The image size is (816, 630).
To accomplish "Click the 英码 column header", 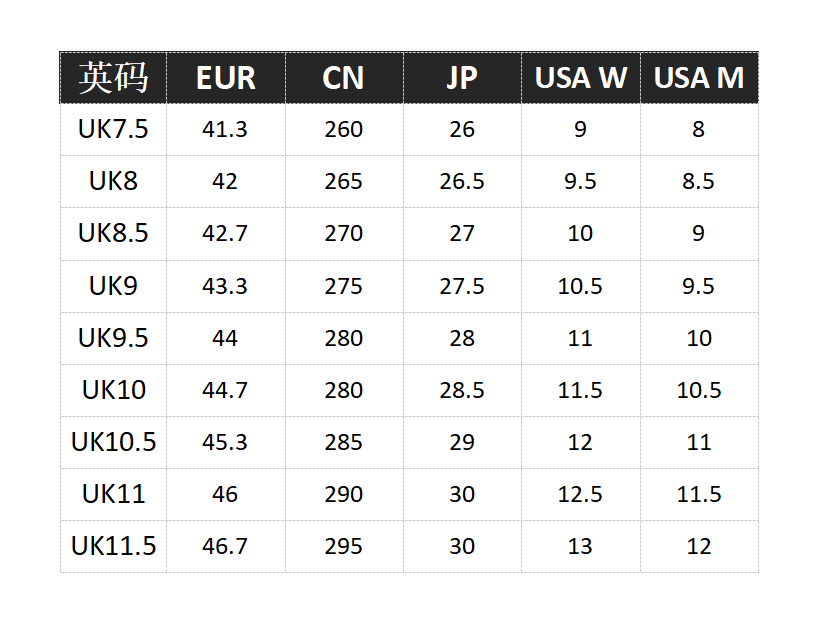I will (113, 78).
